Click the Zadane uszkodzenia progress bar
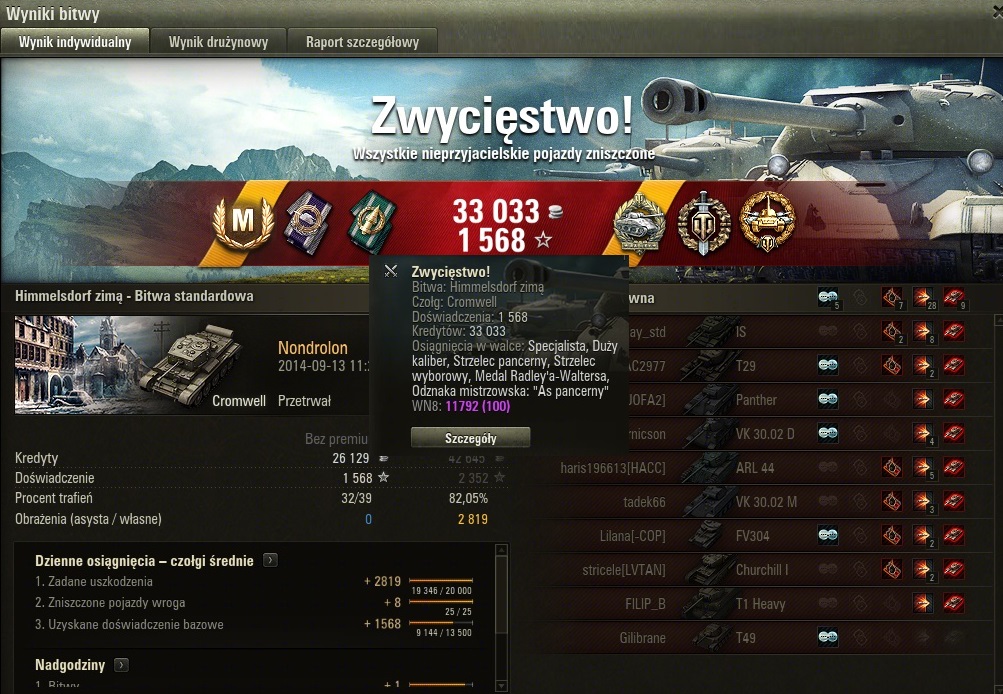This screenshot has height=694, width=1003. pyautogui.click(x=441, y=581)
